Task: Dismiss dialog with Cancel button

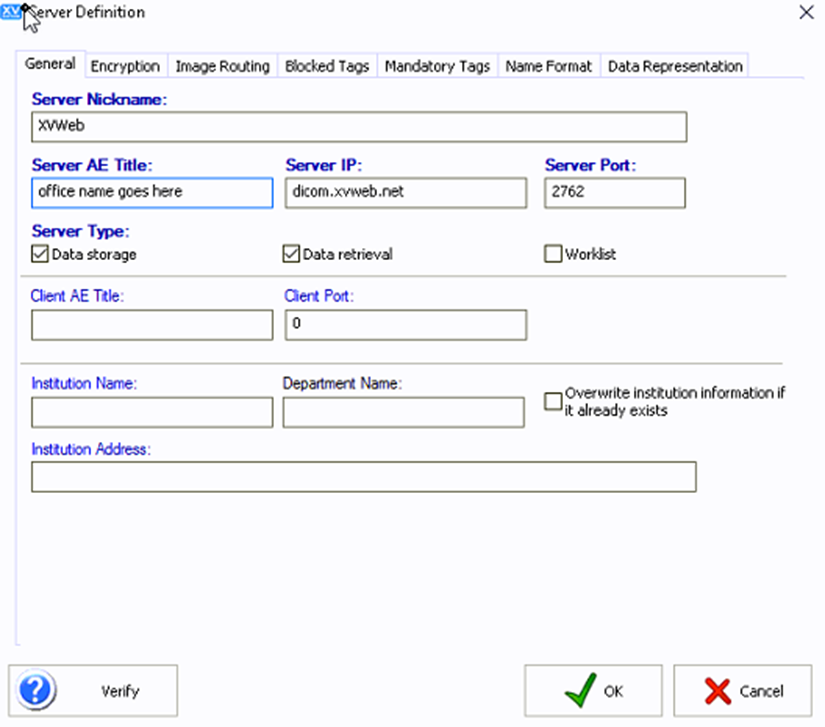Action: (742, 691)
